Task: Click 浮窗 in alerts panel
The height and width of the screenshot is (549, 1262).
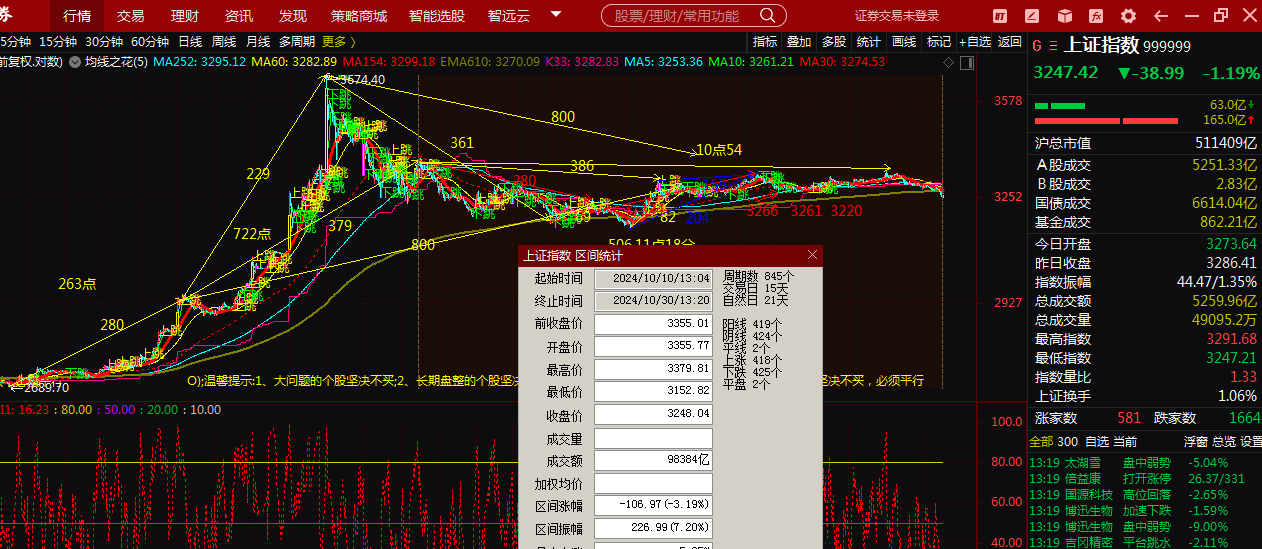Action: click(x=1196, y=441)
